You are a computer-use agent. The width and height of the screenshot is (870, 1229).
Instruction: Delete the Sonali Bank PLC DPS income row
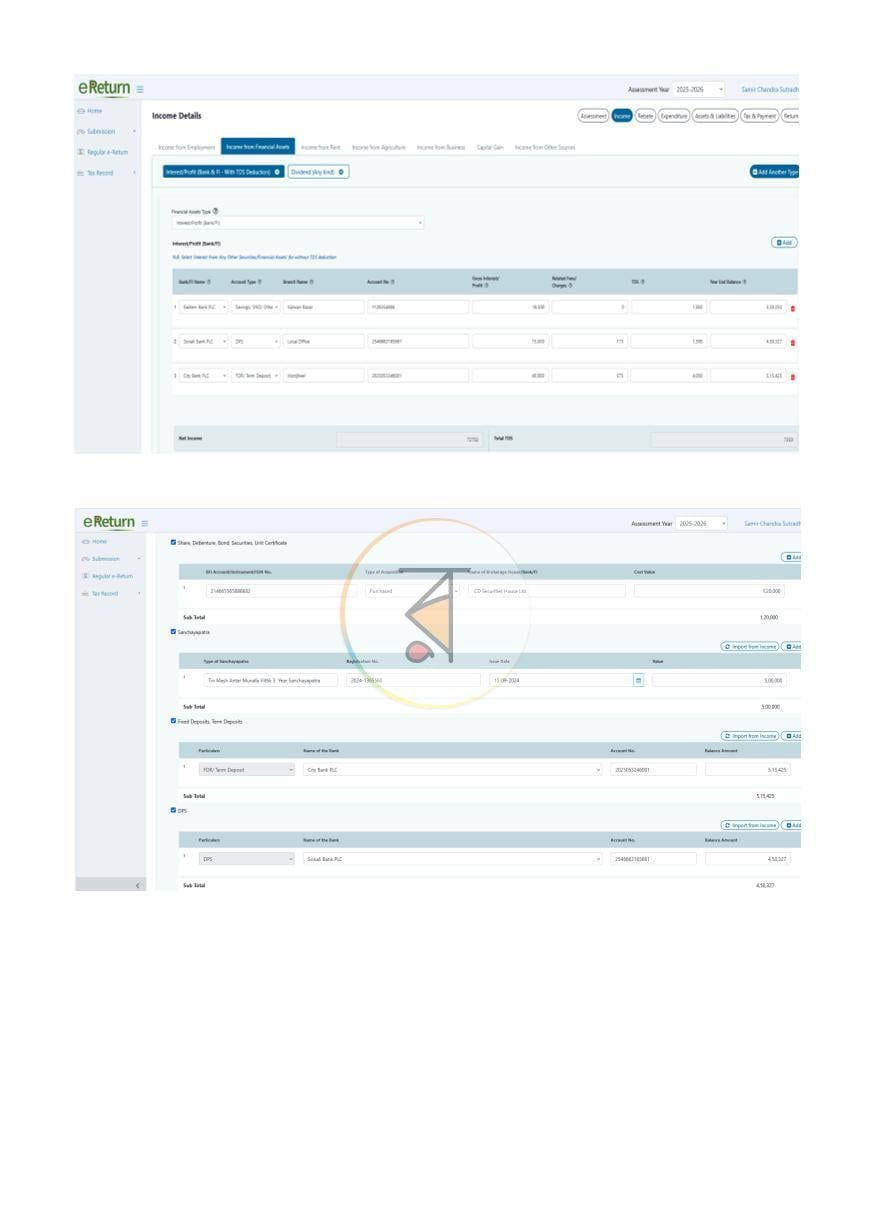coord(793,342)
